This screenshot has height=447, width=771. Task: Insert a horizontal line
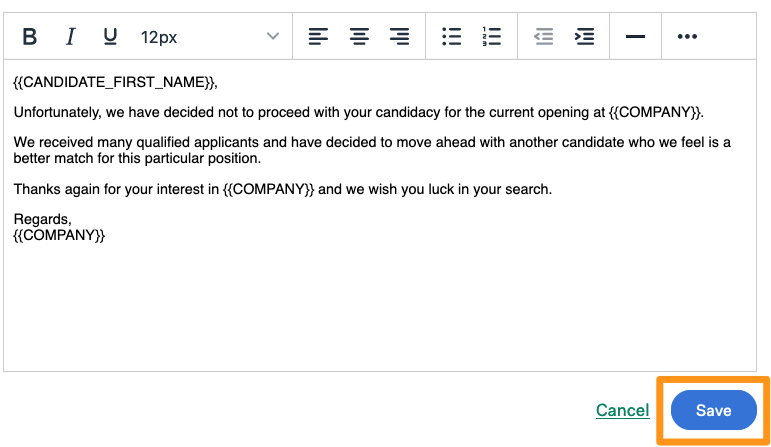click(635, 37)
